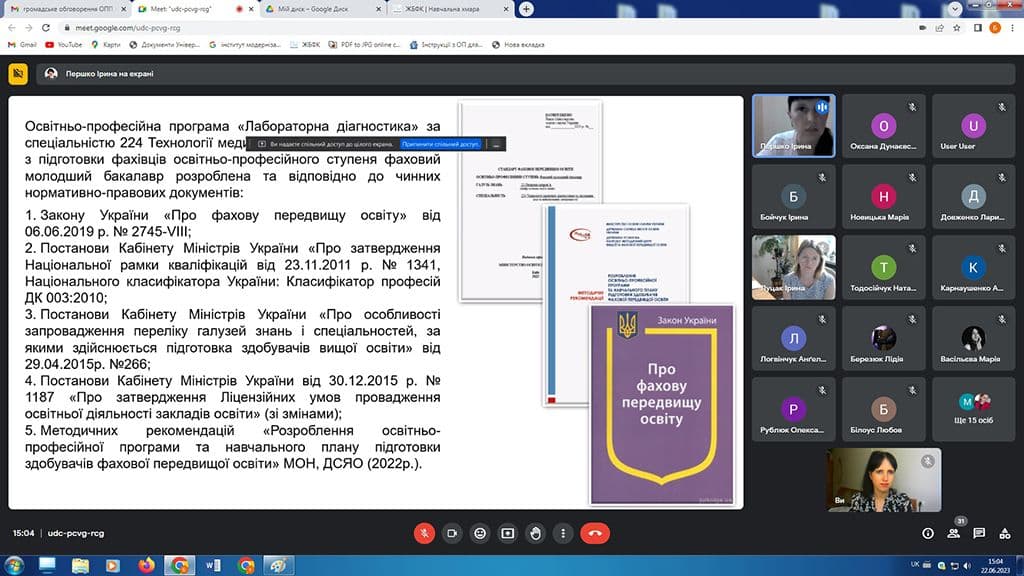
Task: Go back using browser arrow
Action: click(x=12, y=27)
